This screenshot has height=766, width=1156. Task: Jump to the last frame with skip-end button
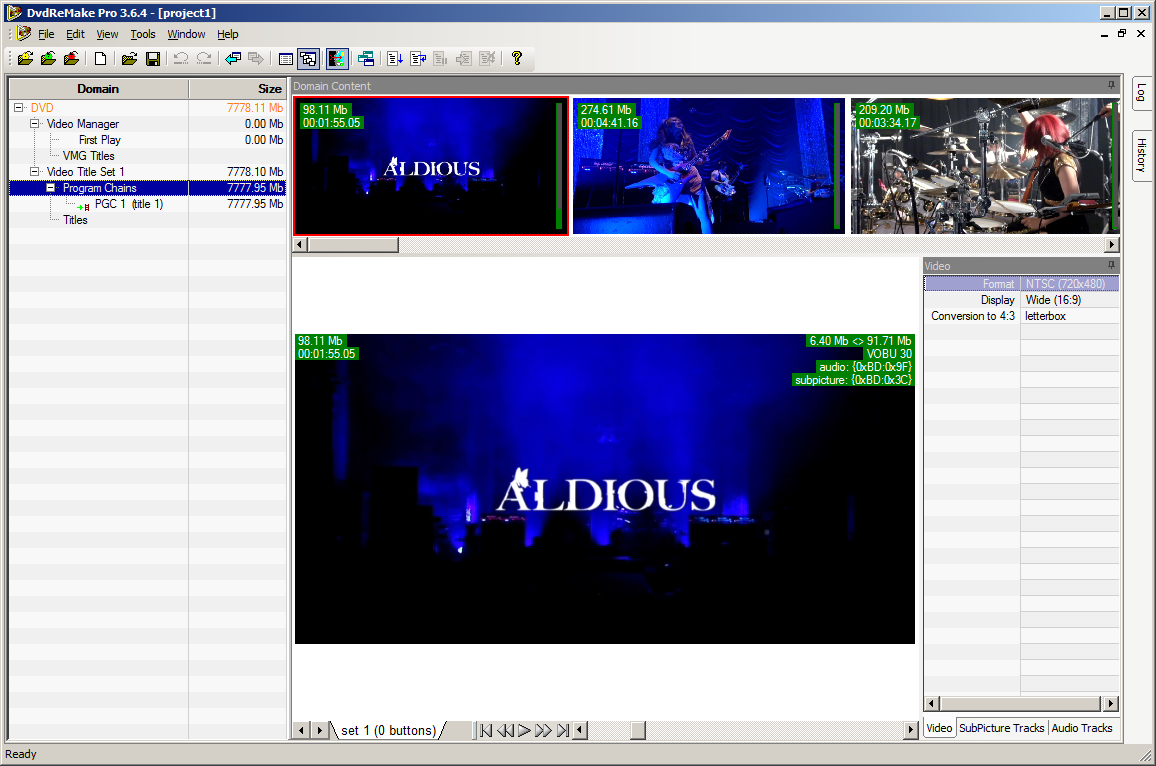[563, 731]
